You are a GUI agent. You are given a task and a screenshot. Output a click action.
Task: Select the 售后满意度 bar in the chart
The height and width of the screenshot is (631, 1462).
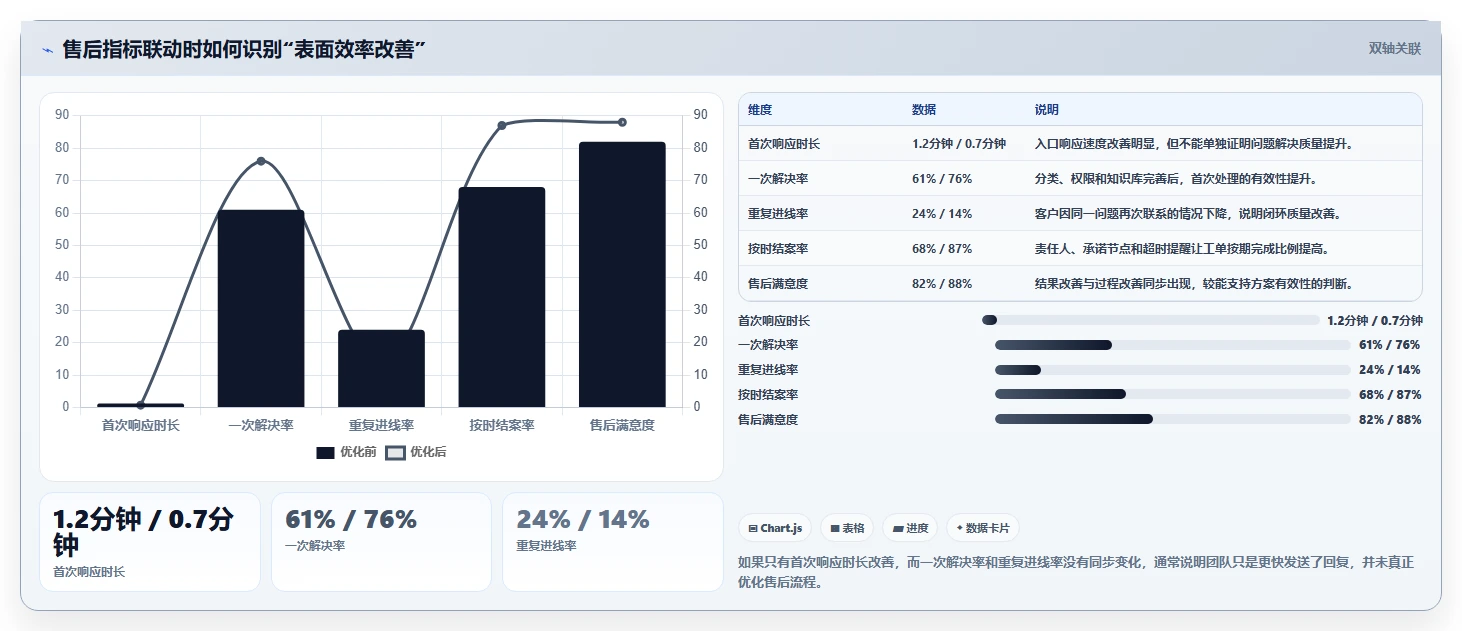pyautogui.click(x=622, y=274)
